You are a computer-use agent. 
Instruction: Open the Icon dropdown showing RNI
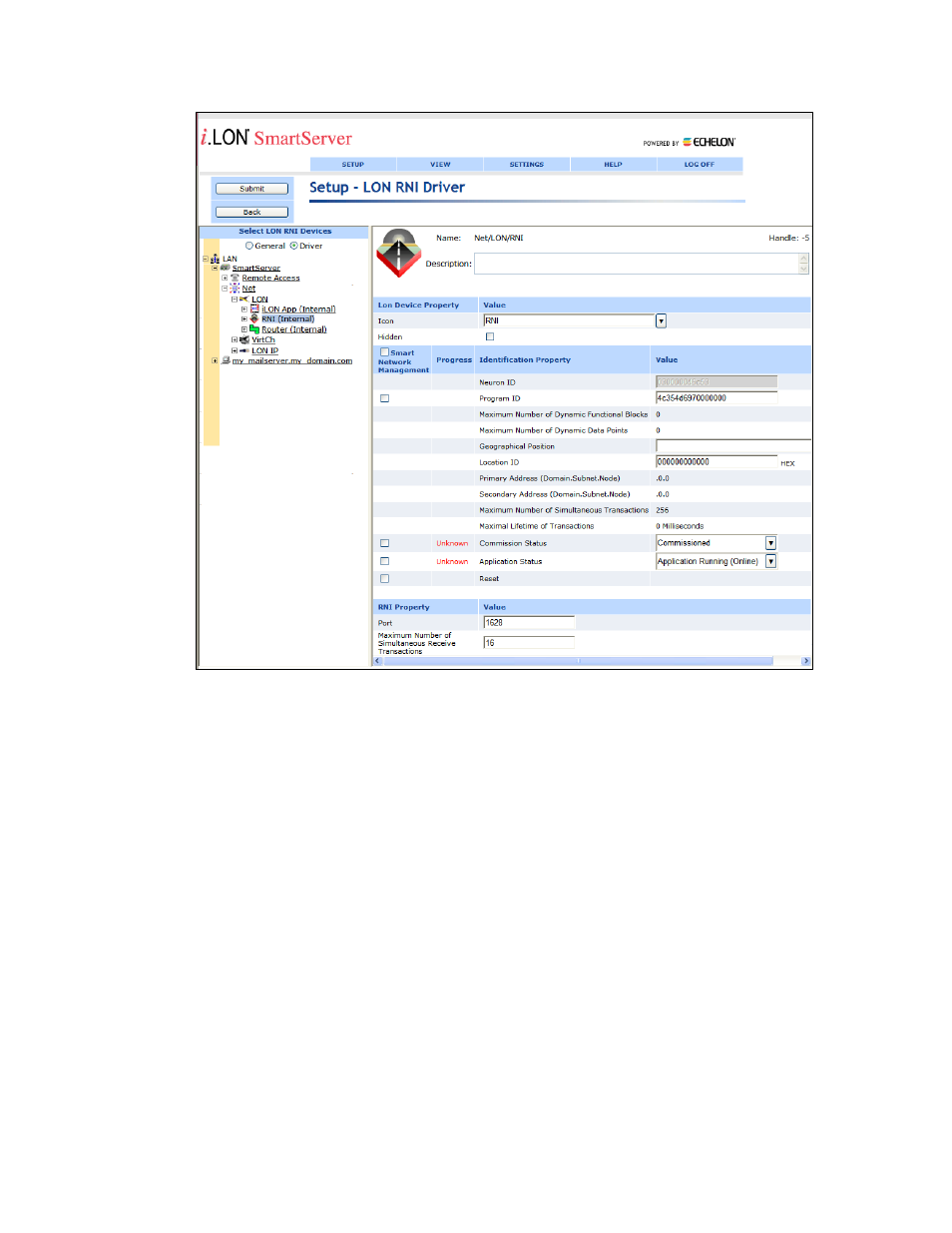point(661,320)
